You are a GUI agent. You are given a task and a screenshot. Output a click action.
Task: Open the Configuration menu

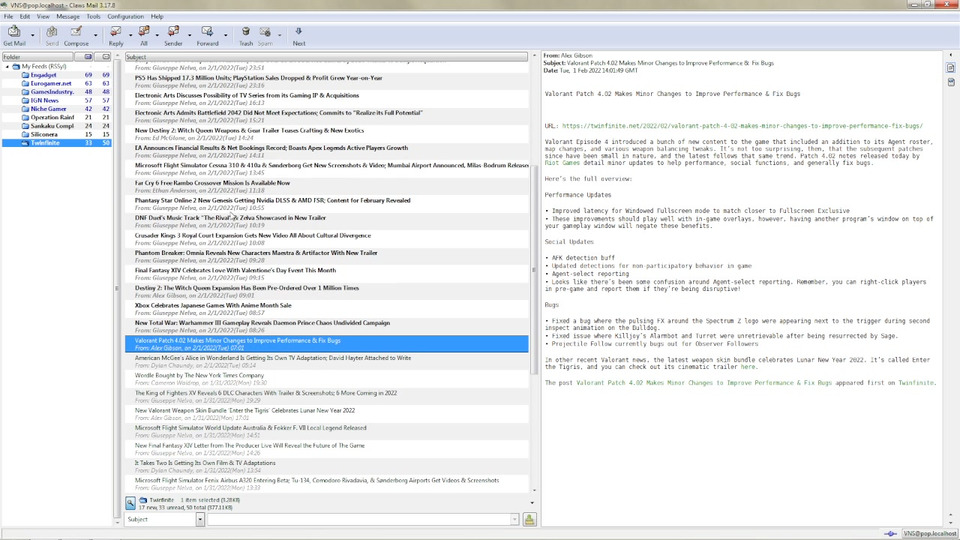(126, 17)
